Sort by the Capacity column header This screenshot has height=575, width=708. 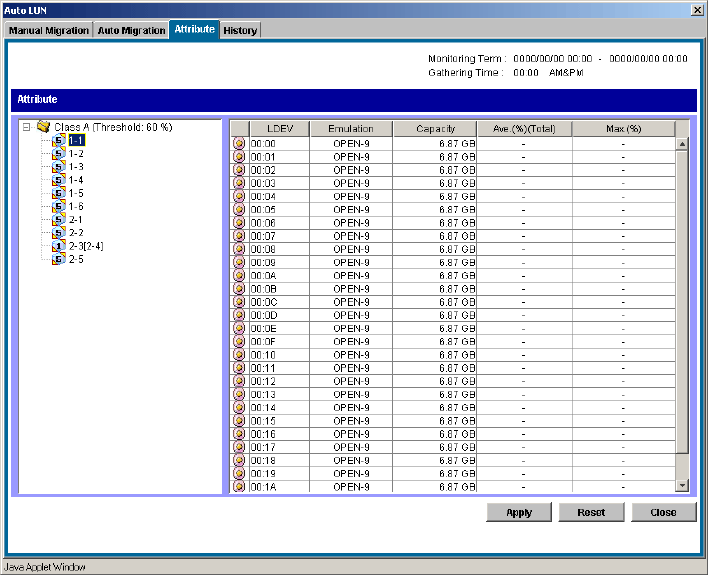click(x=435, y=129)
